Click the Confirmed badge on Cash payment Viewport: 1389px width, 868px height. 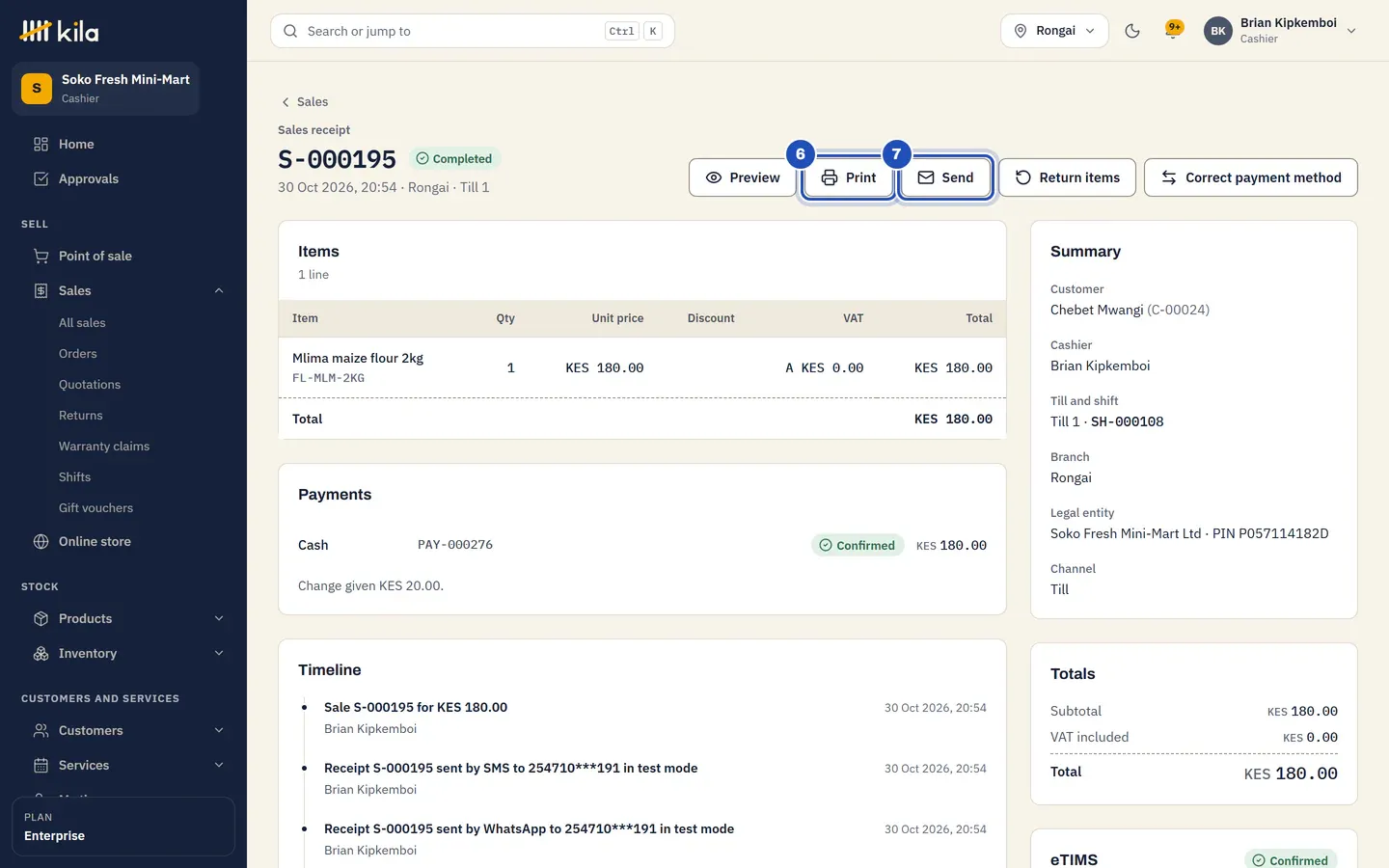tap(858, 545)
